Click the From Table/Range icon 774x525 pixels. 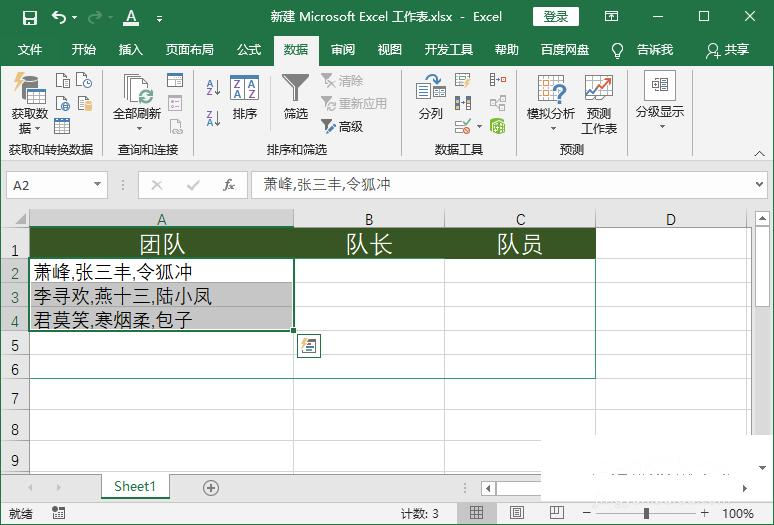click(x=62, y=126)
